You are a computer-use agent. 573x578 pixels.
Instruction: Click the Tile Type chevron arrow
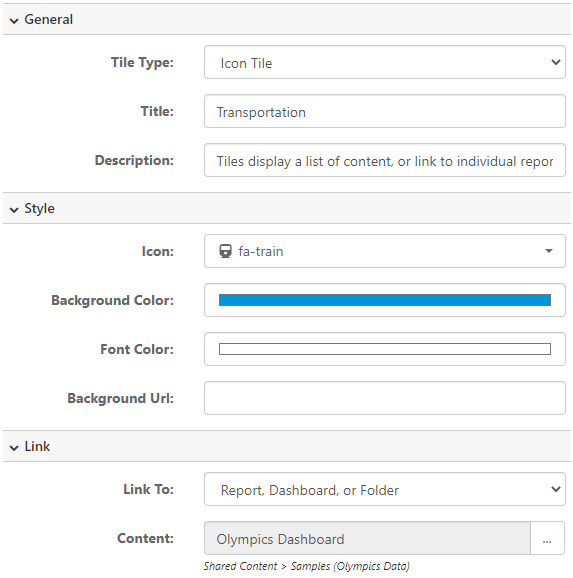[x=556, y=62]
